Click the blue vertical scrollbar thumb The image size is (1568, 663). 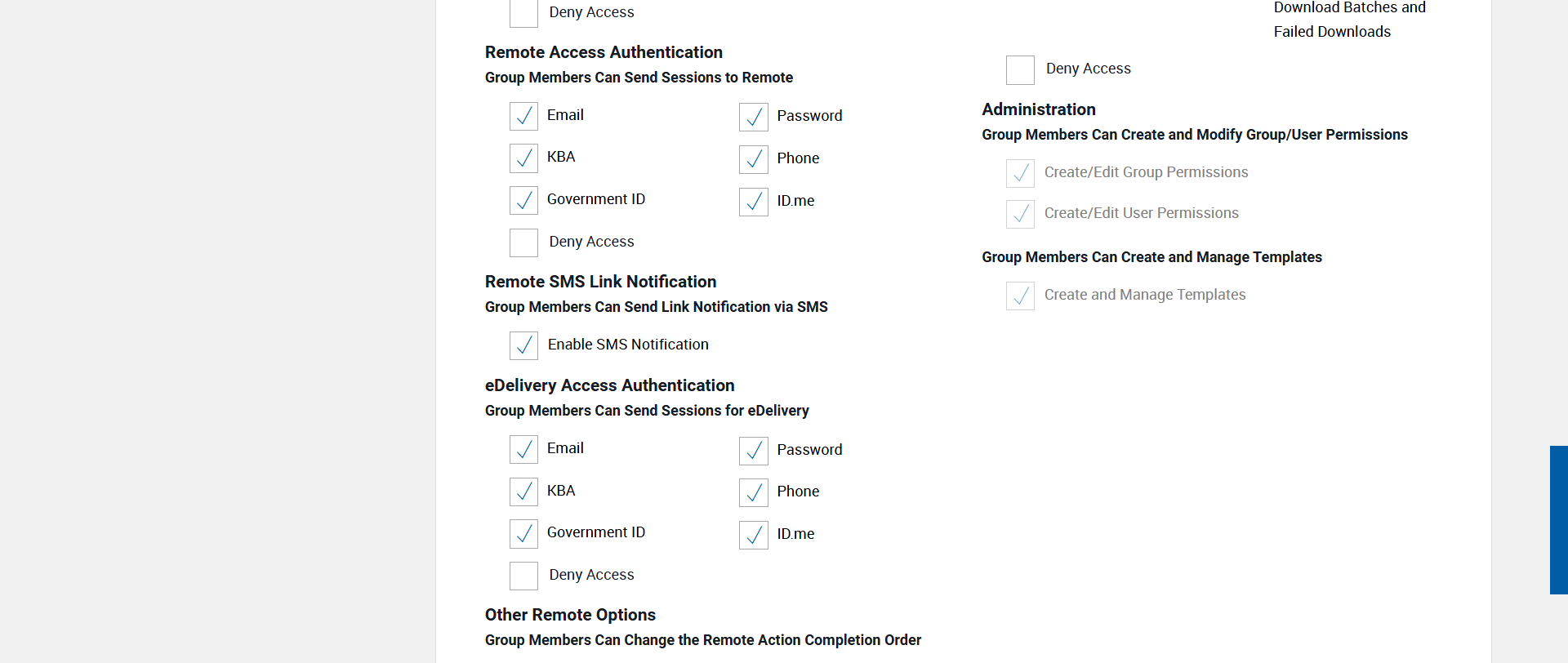tap(1558, 519)
